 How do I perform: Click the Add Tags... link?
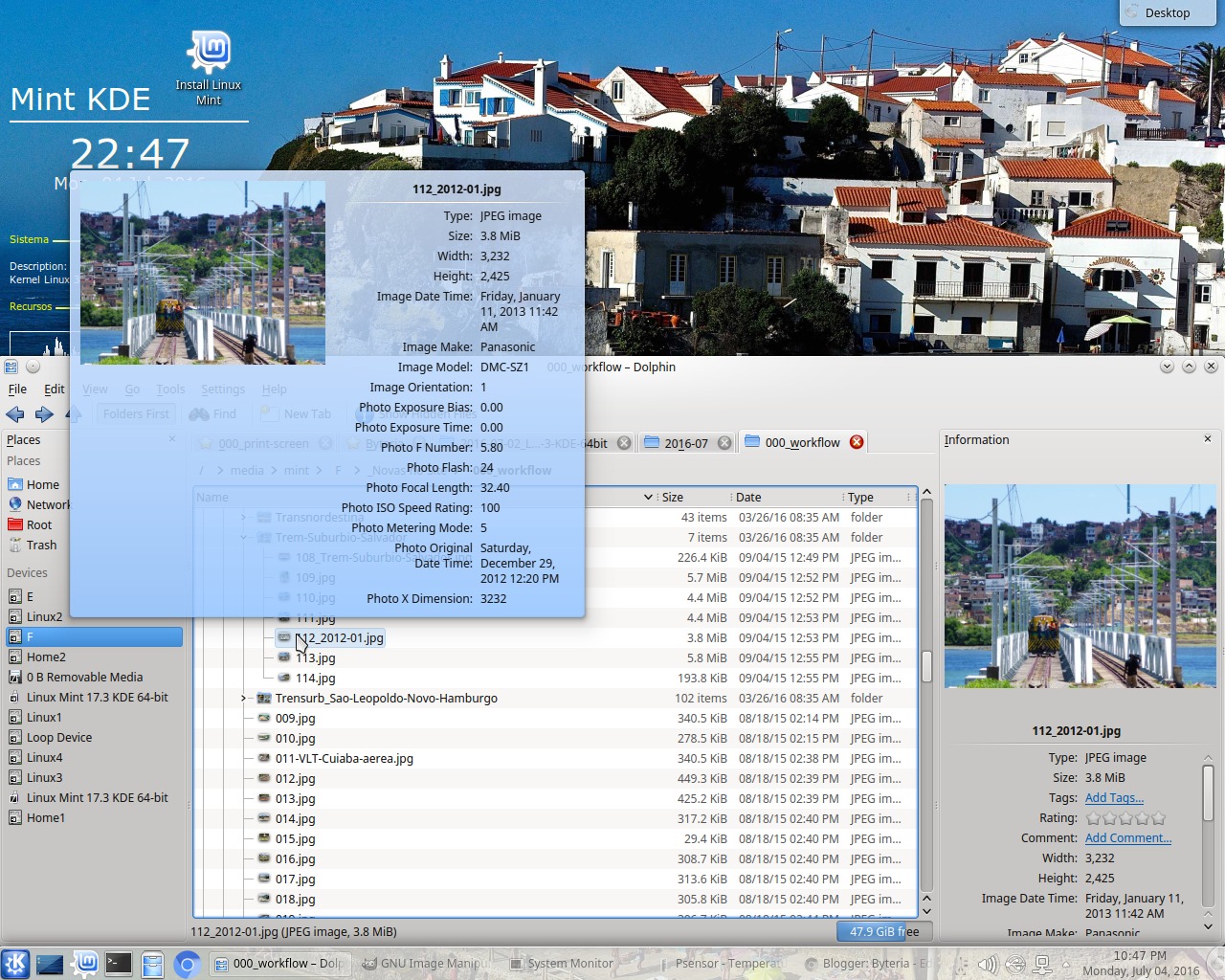pyautogui.click(x=1114, y=798)
